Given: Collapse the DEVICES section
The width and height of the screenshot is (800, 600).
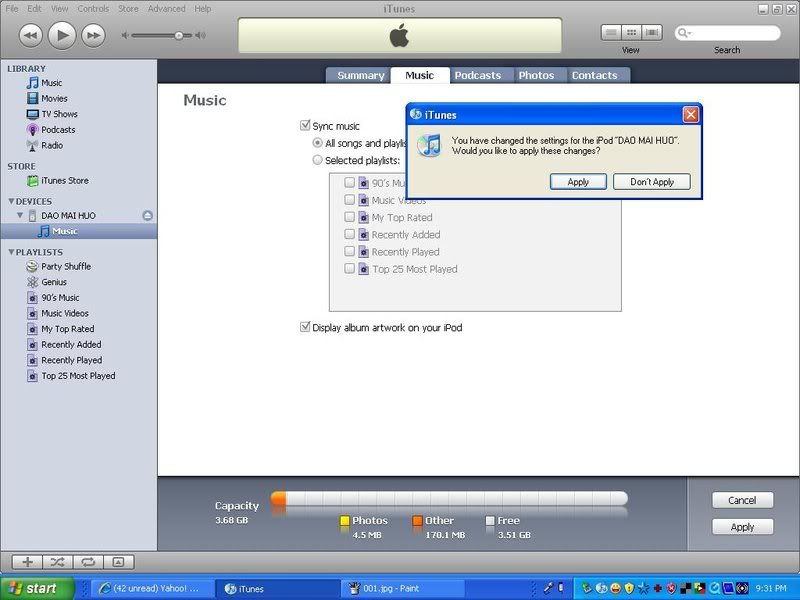Looking at the screenshot, I should click(11, 201).
